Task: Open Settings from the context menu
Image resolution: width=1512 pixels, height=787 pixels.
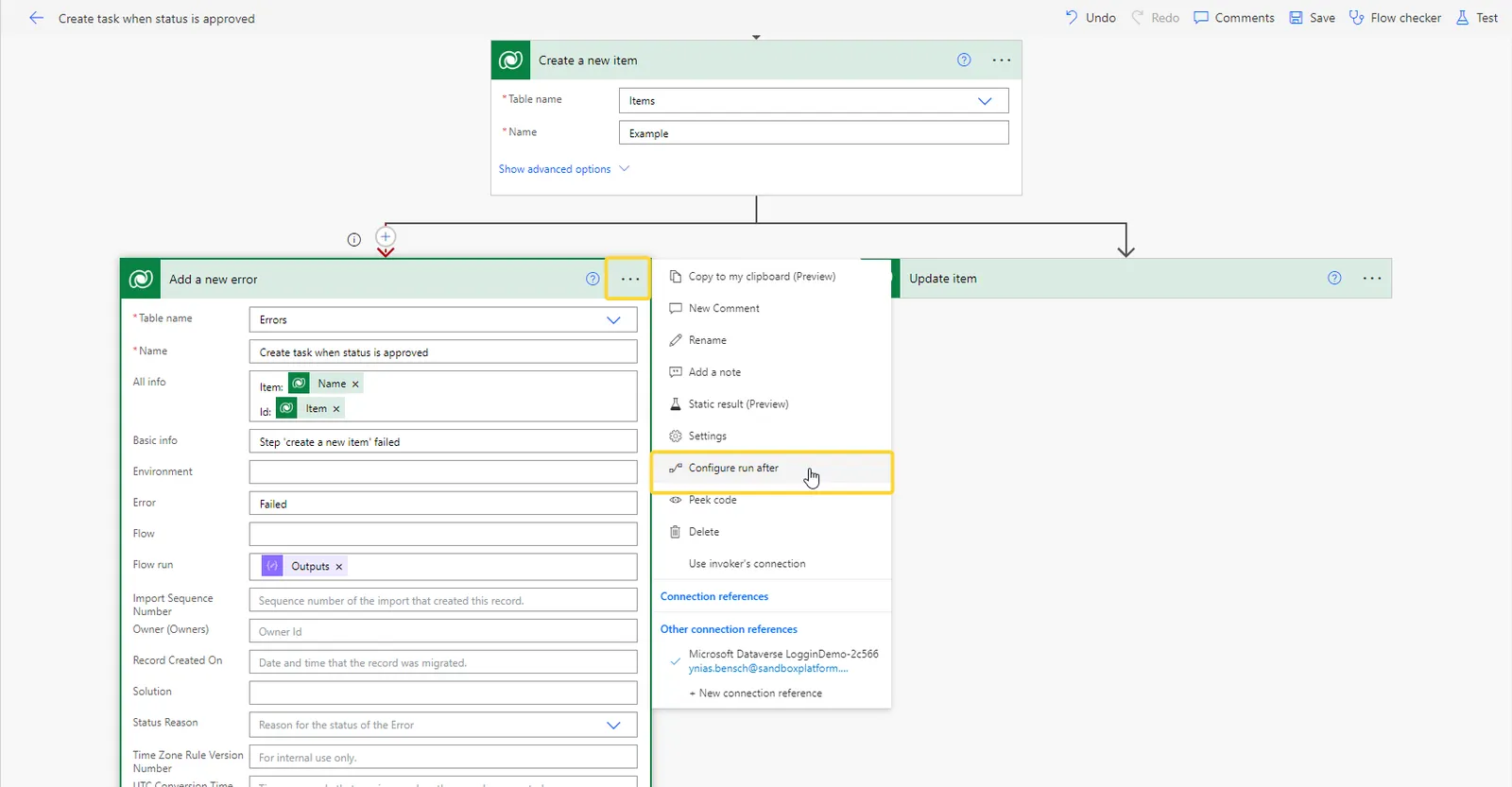Action: click(x=771, y=436)
